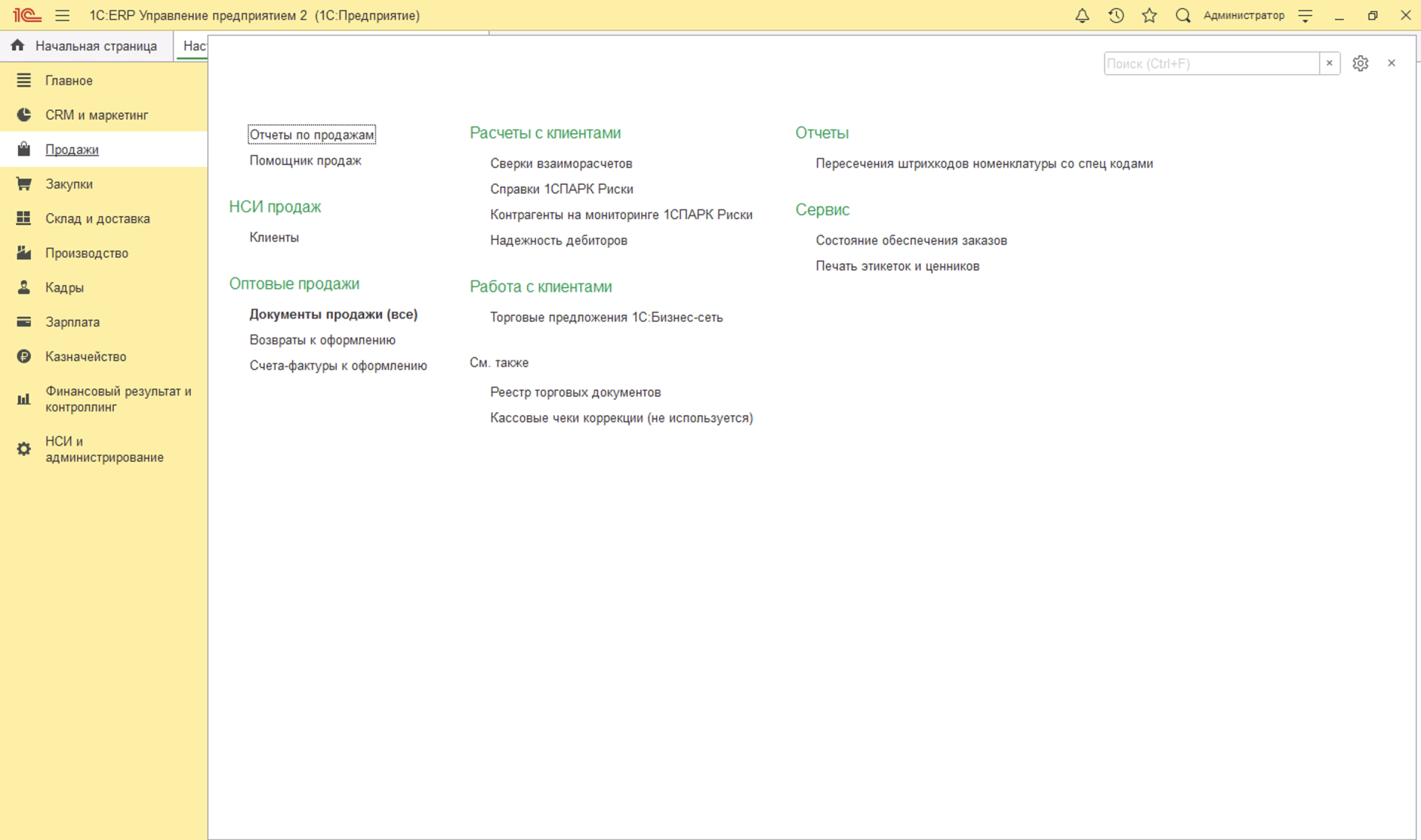Image resolution: width=1421 pixels, height=840 pixels.
Task: Open menu settings gear icon
Action: coord(1360,64)
